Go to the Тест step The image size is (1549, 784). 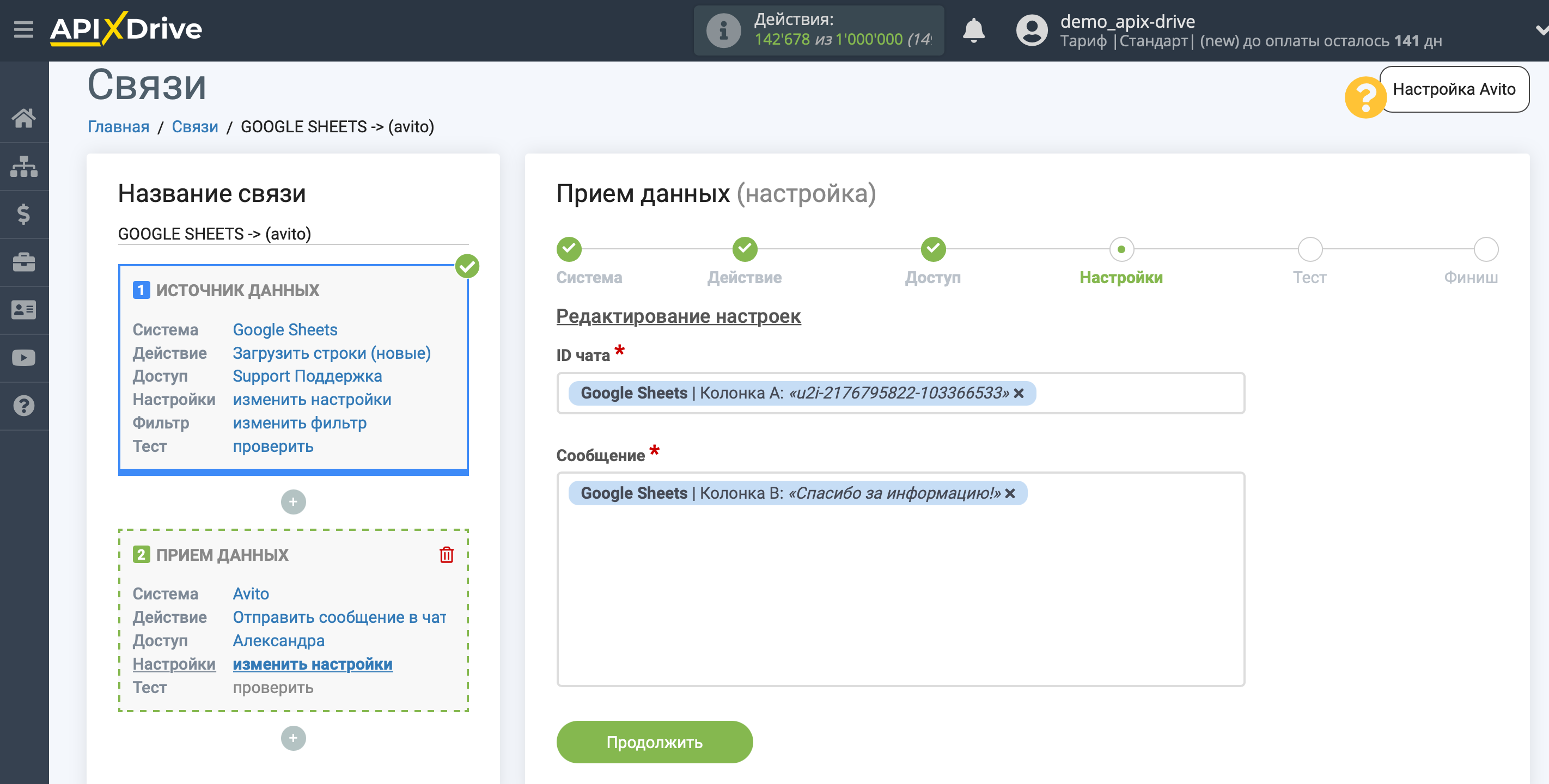pyautogui.click(x=1310, y=249)
